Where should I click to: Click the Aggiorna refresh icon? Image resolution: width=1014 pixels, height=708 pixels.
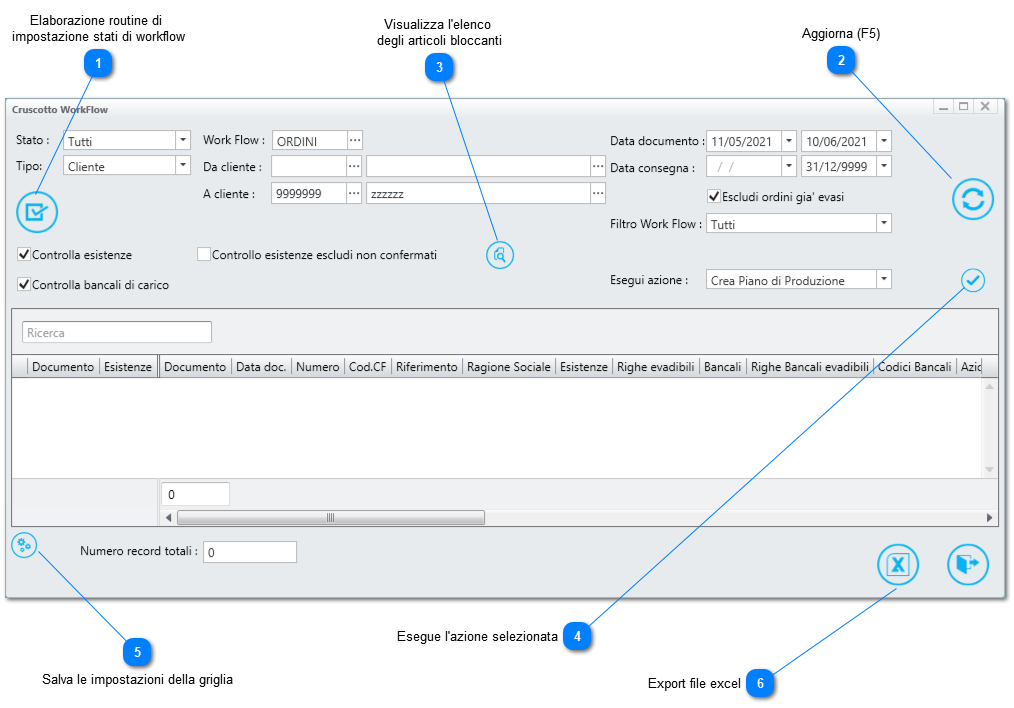(973, 199)
